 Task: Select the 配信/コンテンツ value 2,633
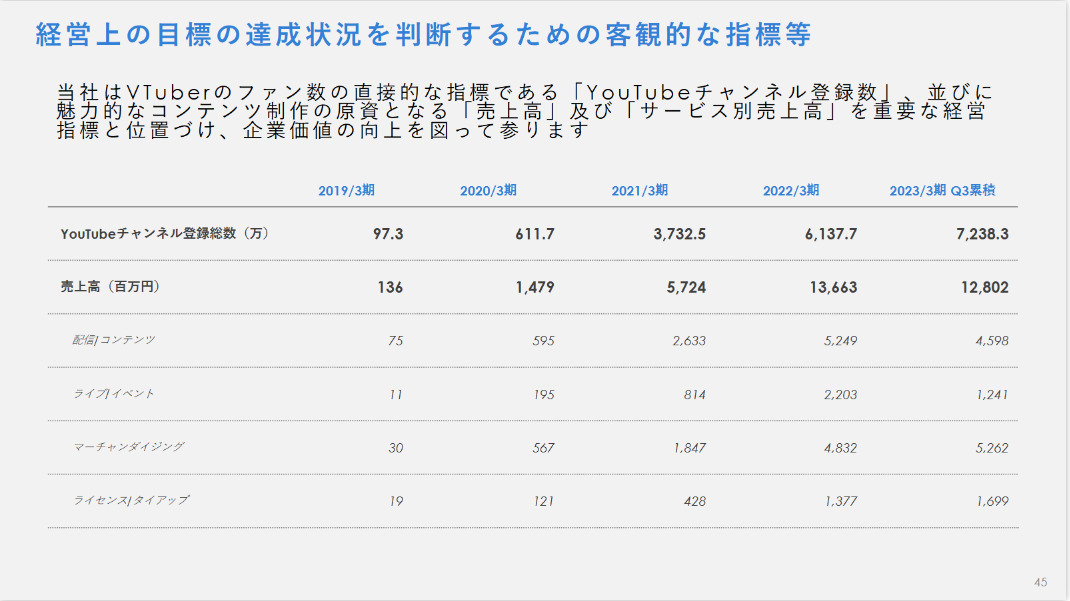689,340
